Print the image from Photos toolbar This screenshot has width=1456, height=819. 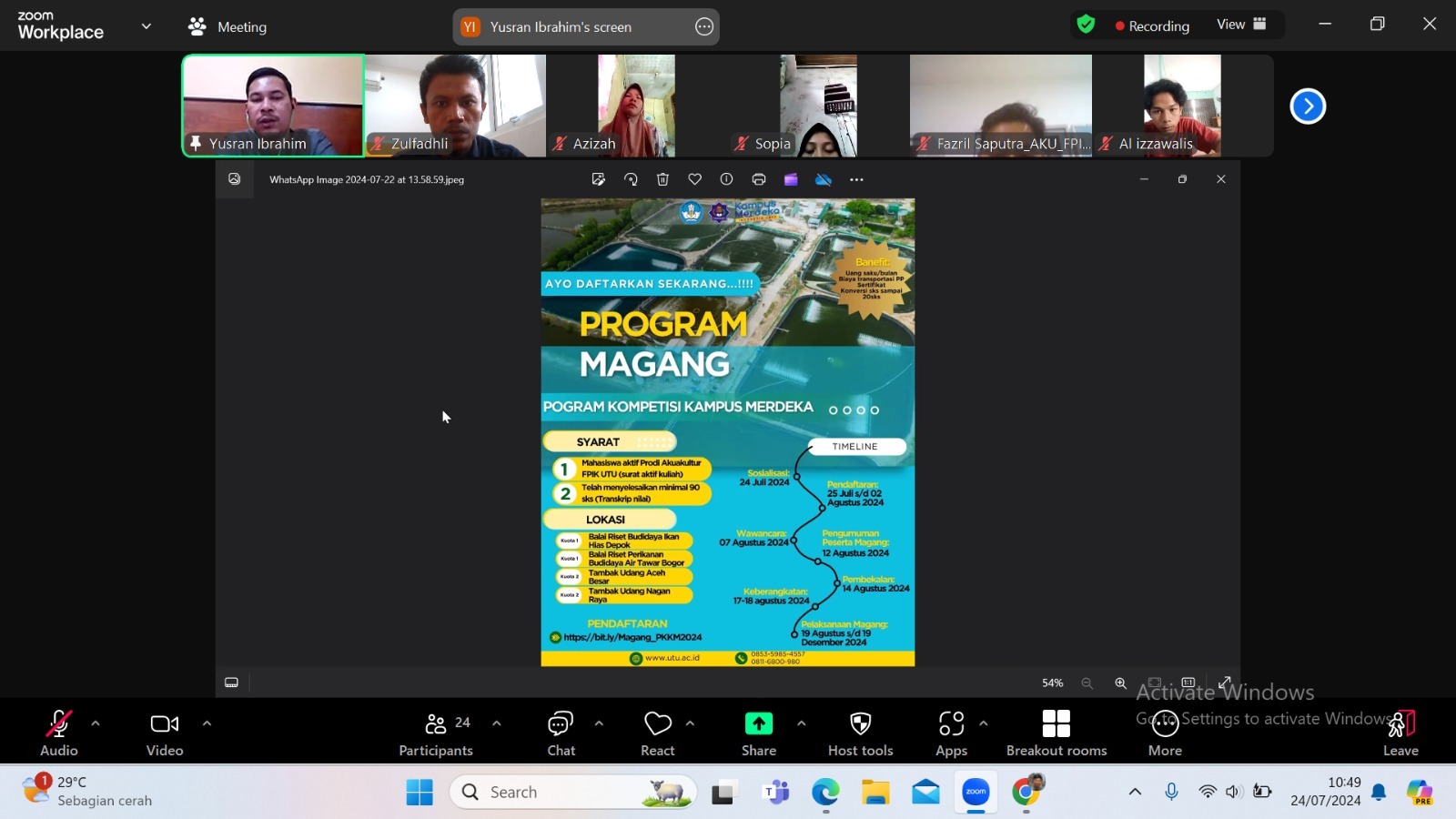point(759,179)
